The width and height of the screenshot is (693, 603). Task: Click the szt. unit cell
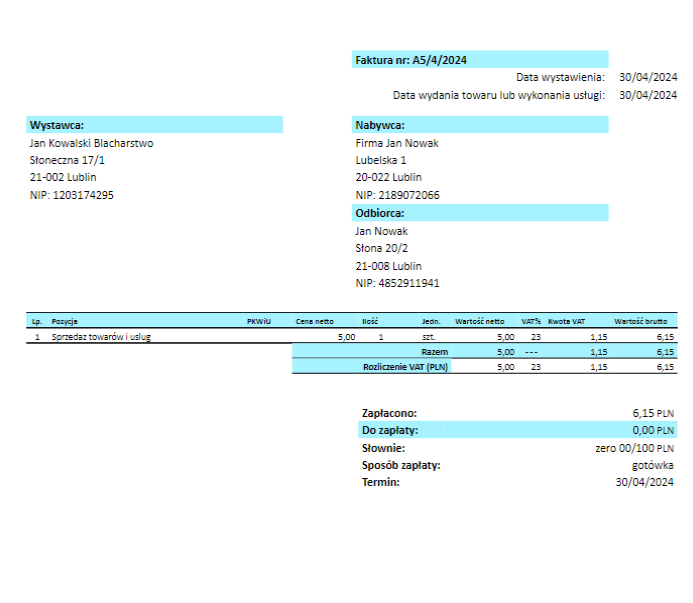[x=429, y=337]
